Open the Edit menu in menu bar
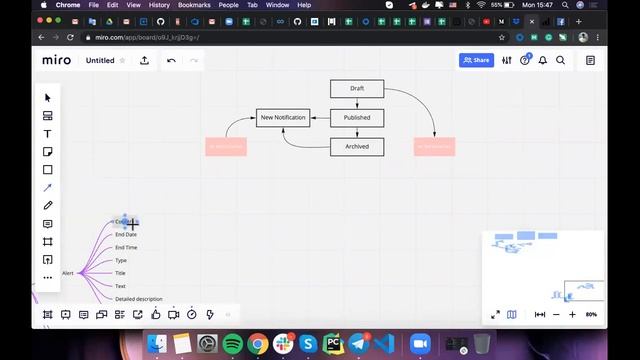Screen dimensions: 640x360 [112, 5]
